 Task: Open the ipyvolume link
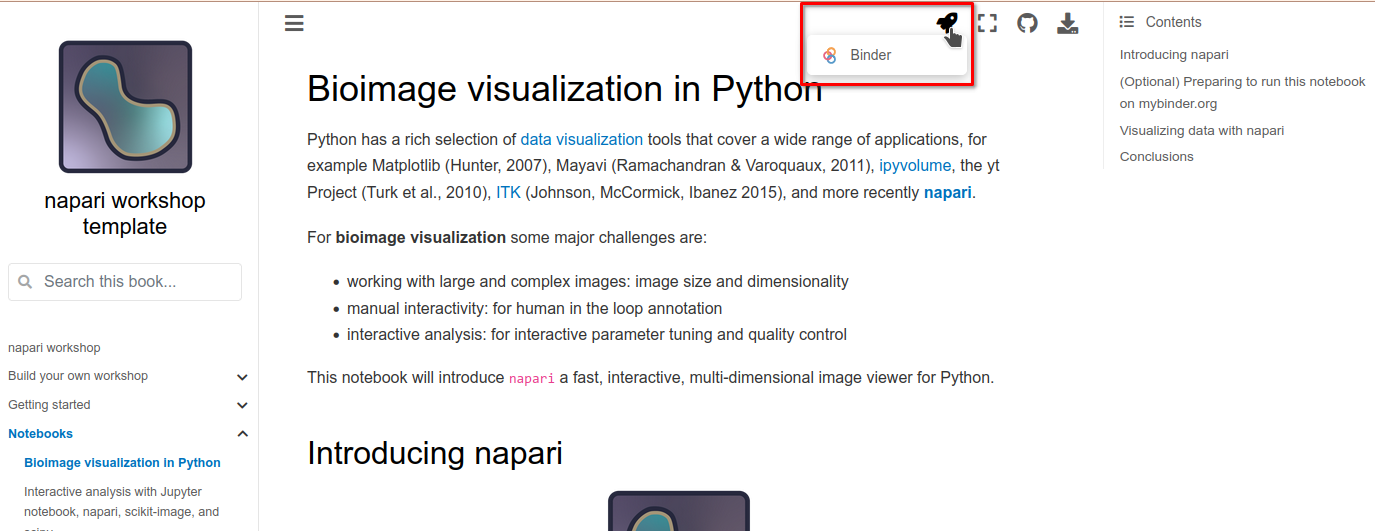coord(914,166)
